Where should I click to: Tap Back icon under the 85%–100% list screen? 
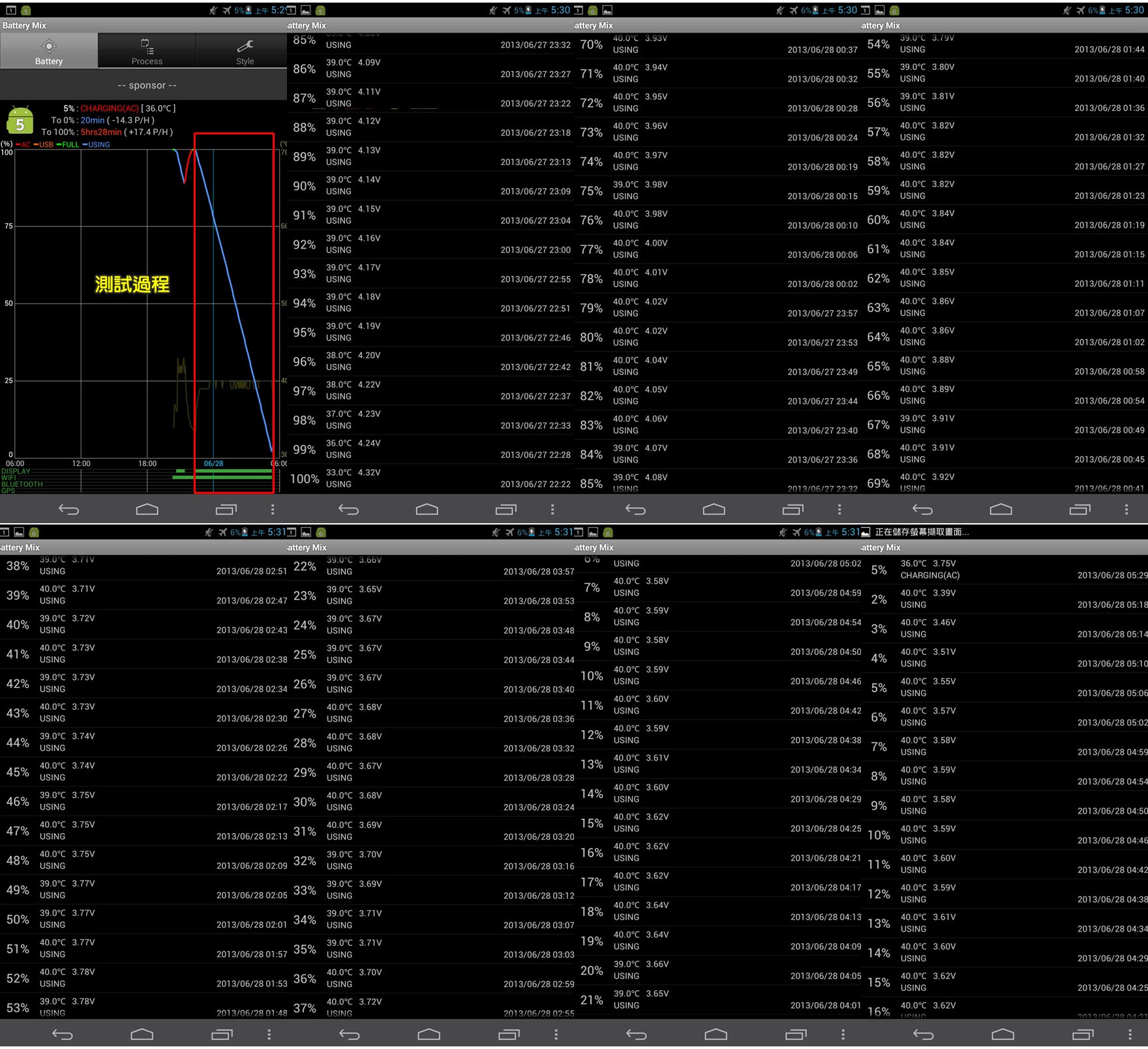(349, 509)
